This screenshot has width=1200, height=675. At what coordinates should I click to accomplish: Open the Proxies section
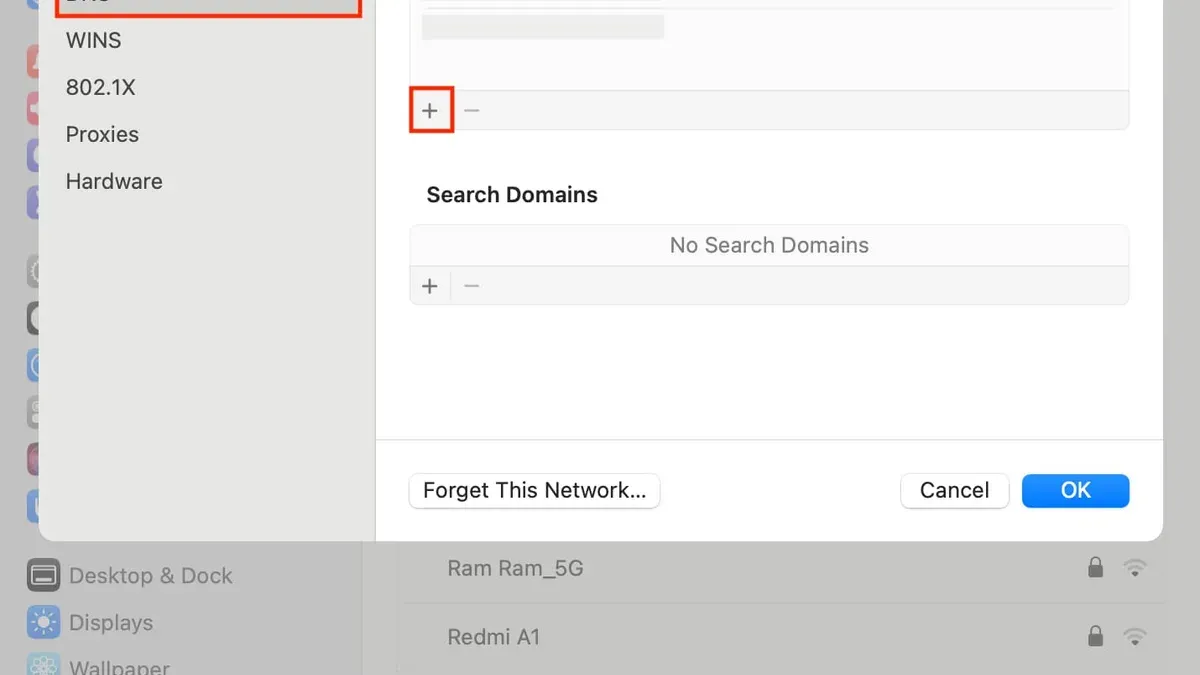pyautogui.click(x=102, y=135)
